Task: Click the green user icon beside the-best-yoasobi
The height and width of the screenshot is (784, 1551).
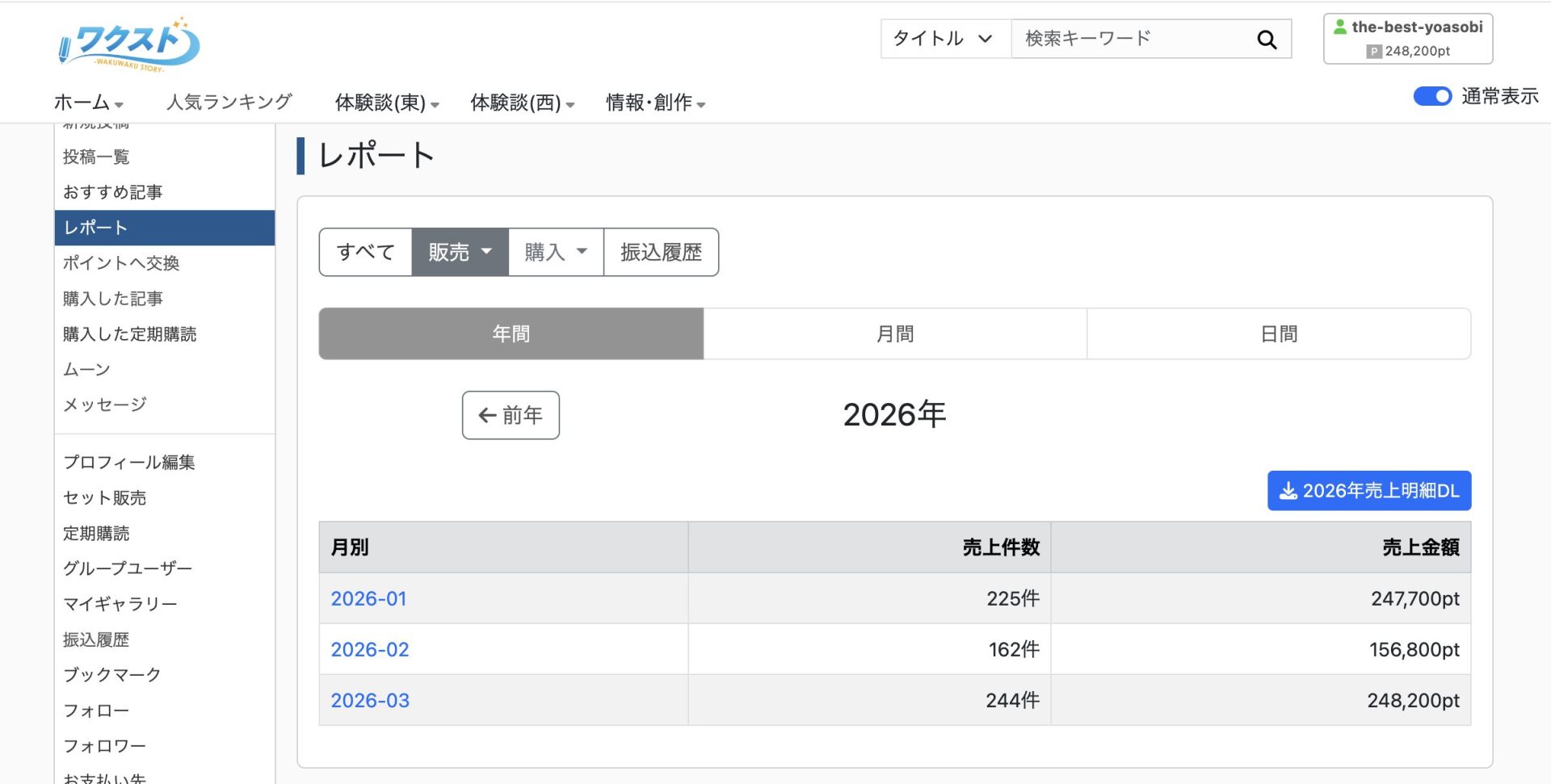Action: (1341, 27)
